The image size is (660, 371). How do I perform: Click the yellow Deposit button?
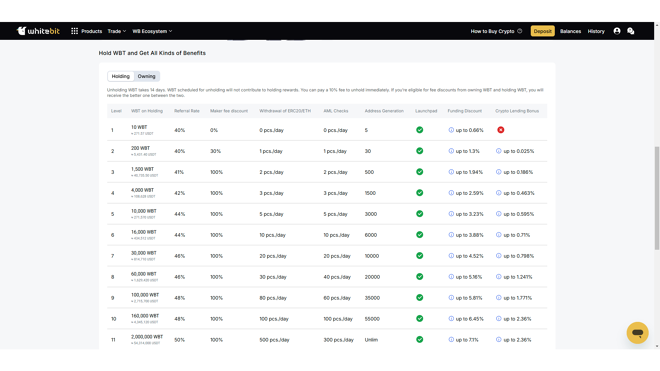pos(542,31)
